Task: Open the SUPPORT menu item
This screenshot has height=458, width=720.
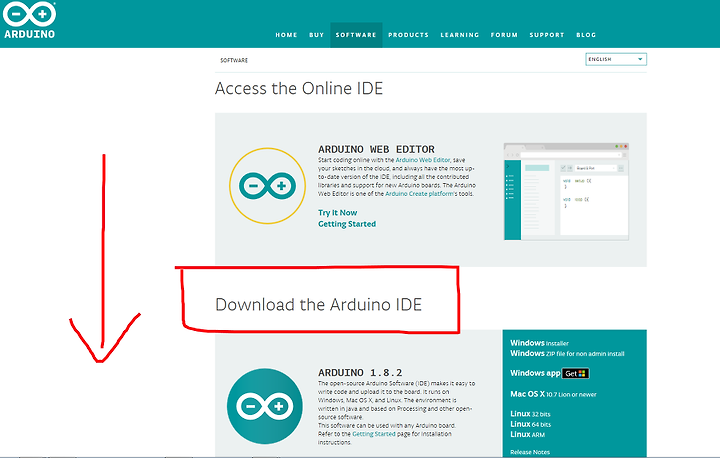Action: point(547,35)
